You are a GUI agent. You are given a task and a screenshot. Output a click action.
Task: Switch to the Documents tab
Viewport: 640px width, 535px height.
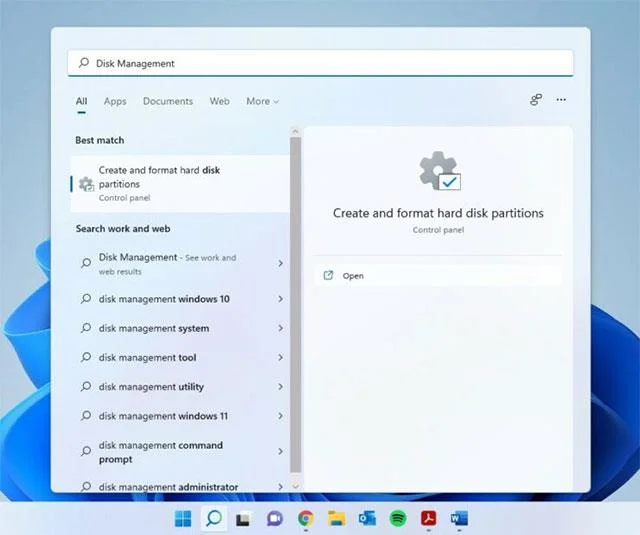(168, 101)
